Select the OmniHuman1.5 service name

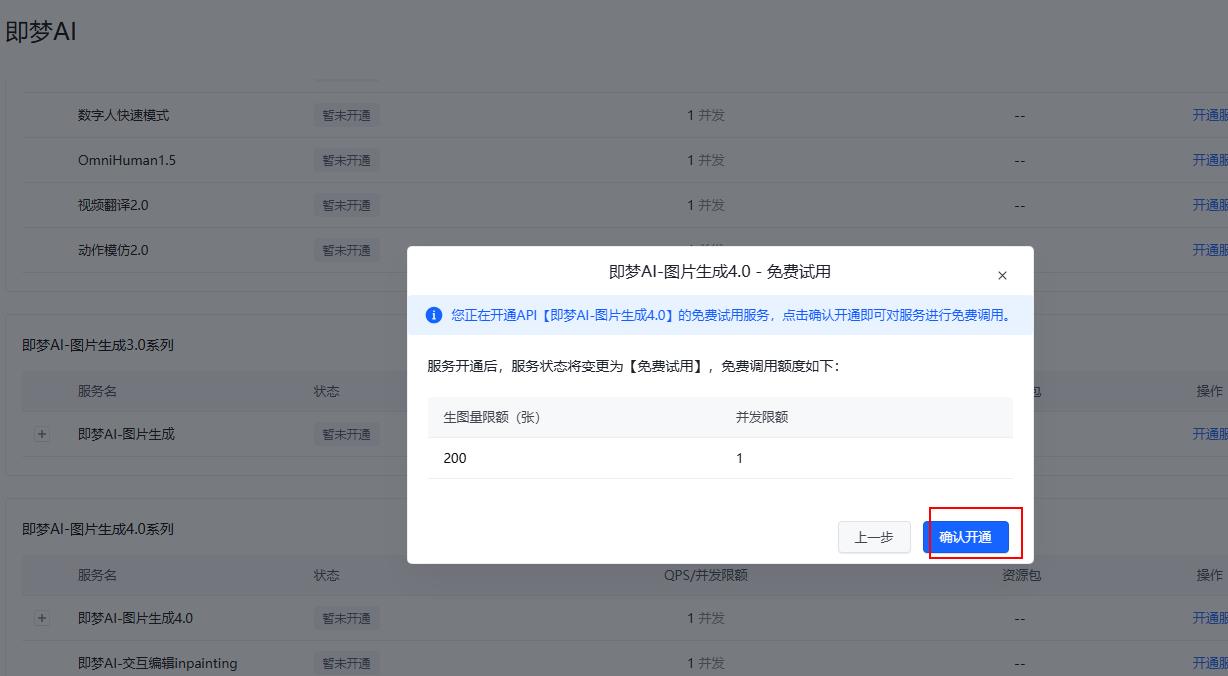click(127, 160)
